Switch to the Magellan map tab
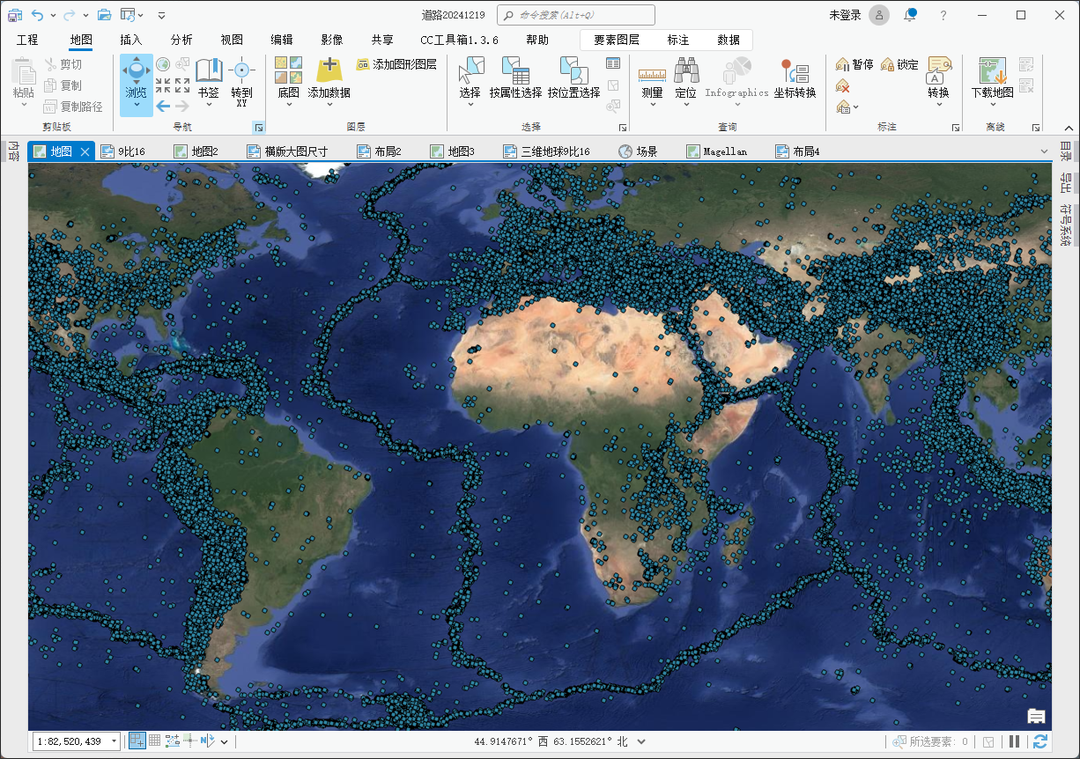This screenshot has width=1080, height=759. (x=717, y=152)
